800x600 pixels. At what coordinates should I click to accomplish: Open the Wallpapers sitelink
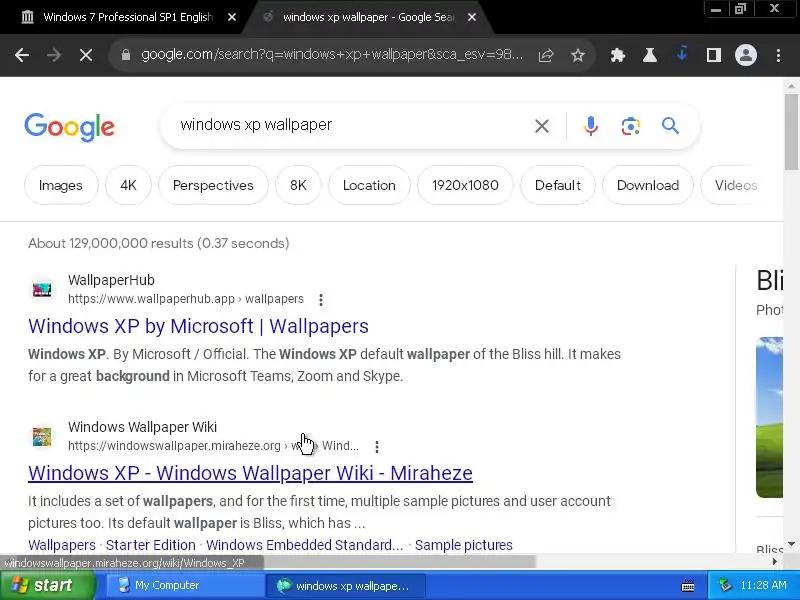62,545
